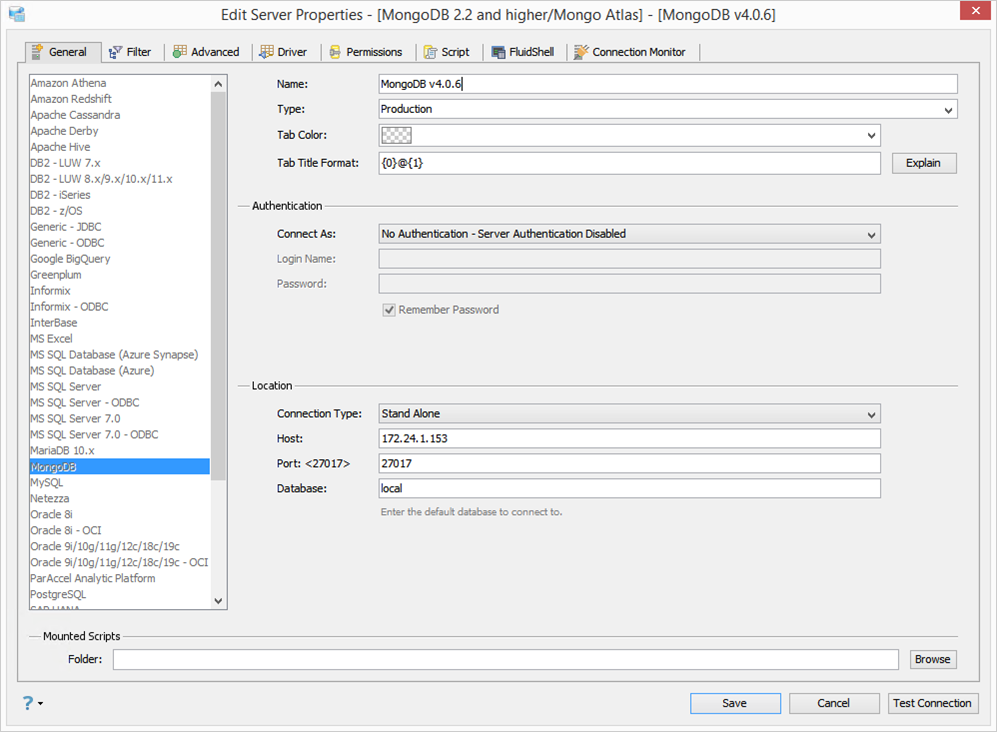The image size is (997, 732).
Task: Click the help question mark icon
Action: (x=28, y=703)
